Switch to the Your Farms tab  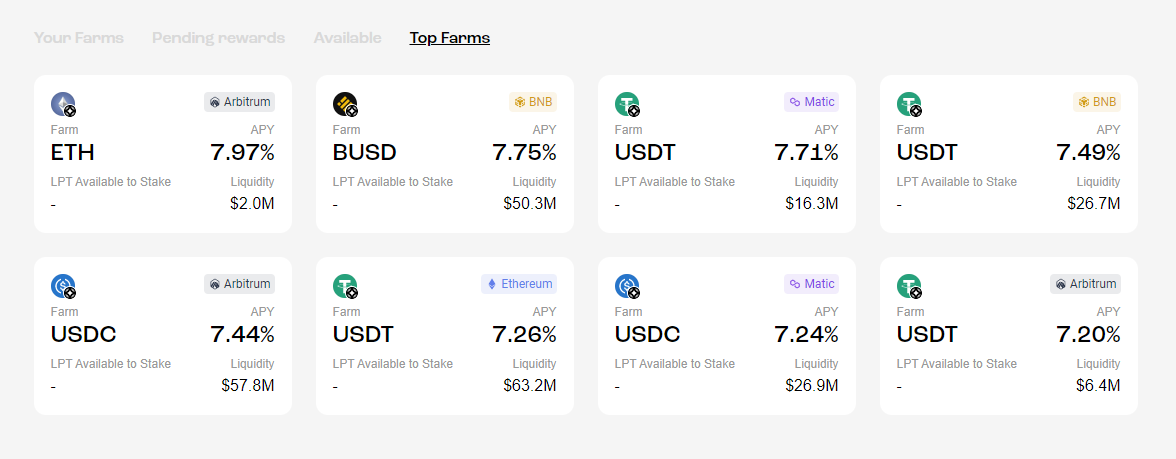click(x=79, y=38)
